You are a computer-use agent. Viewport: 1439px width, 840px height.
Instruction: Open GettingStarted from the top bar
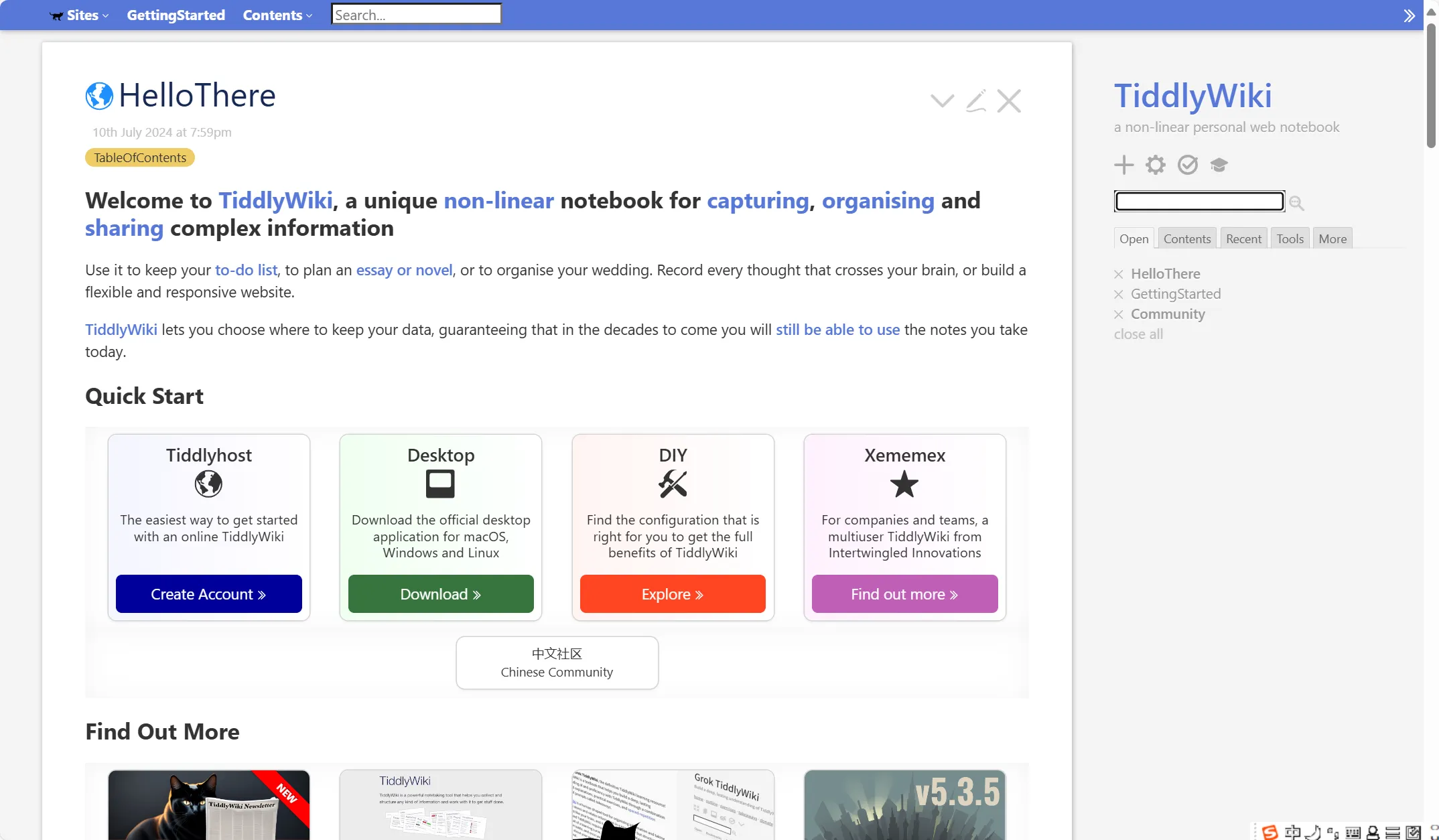(x=176, y=15)
